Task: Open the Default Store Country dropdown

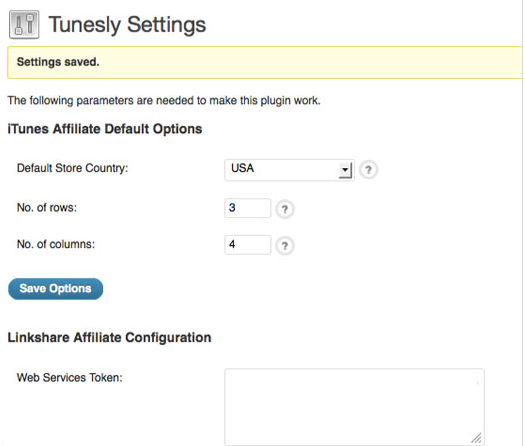Action: click(289, 170)
